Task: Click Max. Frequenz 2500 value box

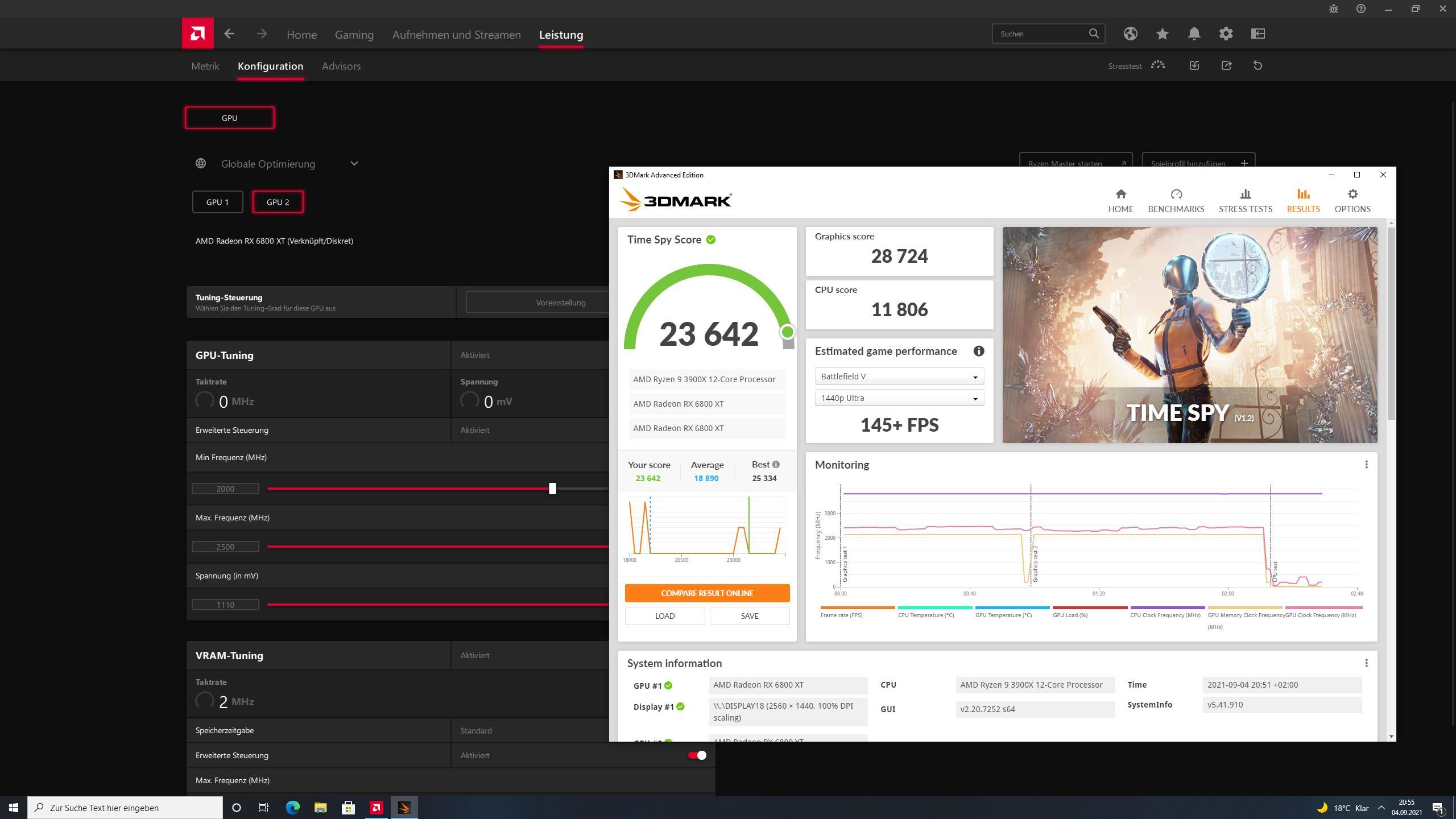Action: (x=225, y=547)
